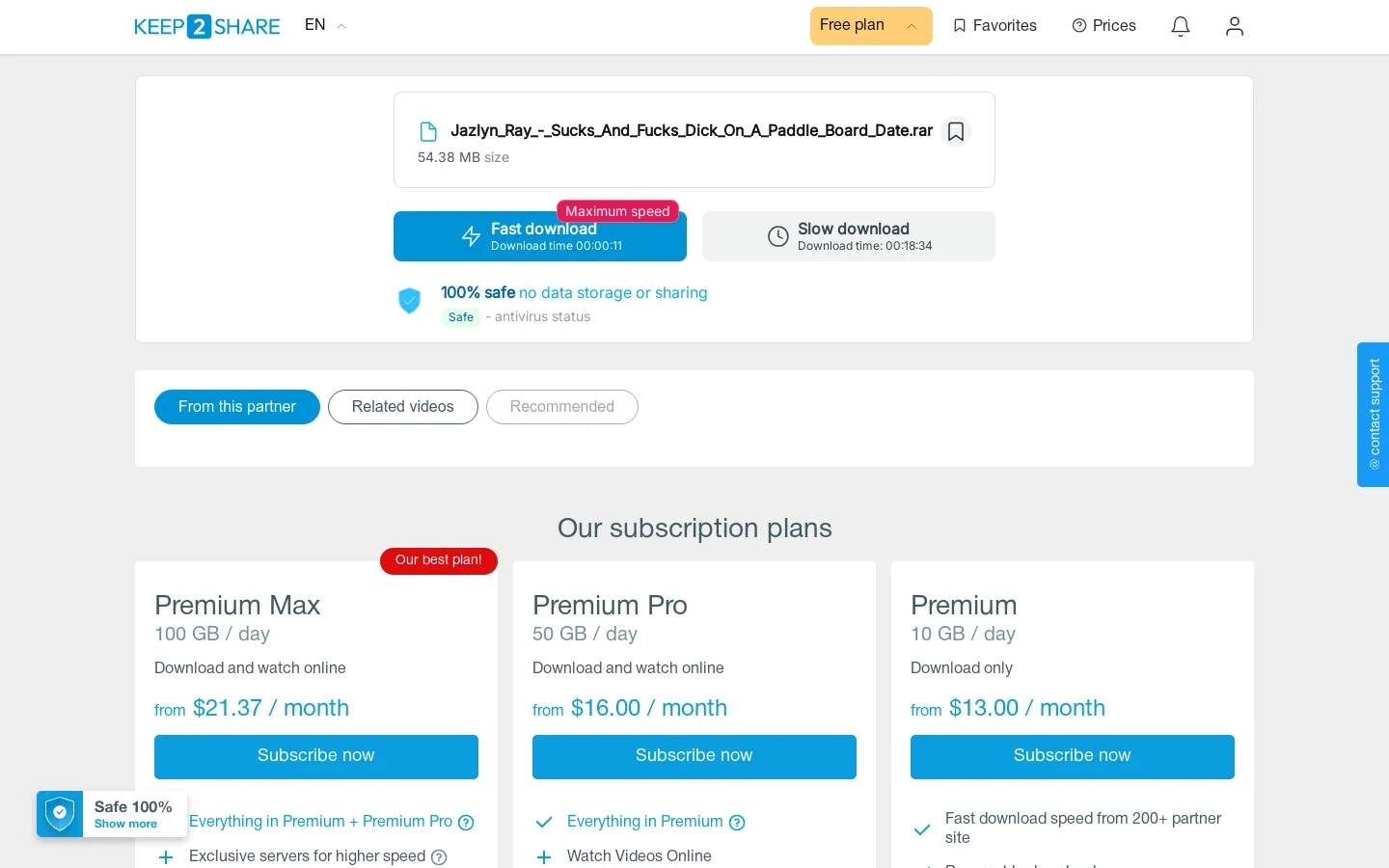Click the blue safety shield icon

[410, 301]
